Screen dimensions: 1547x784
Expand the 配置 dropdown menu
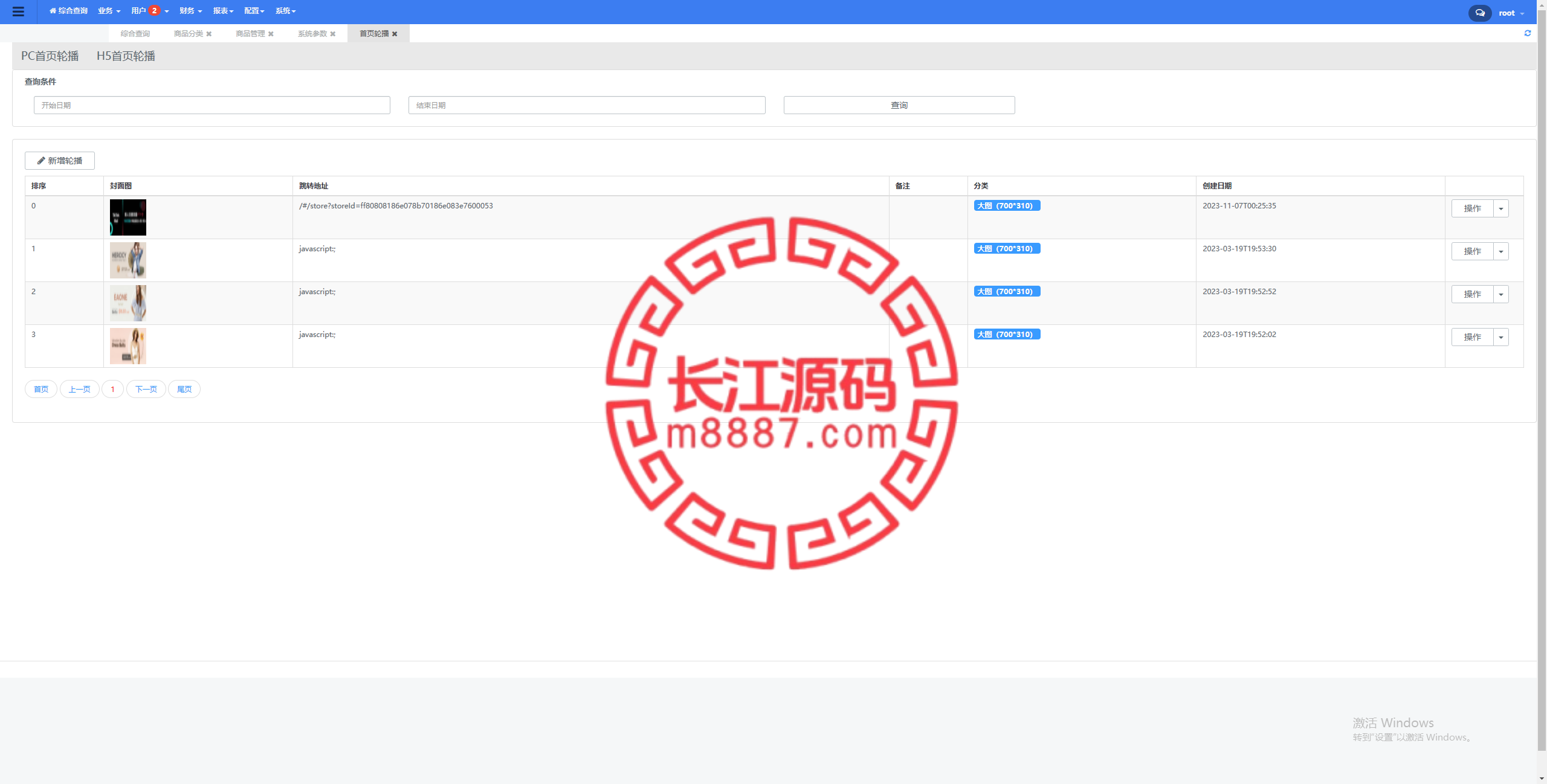(x=254, y=11)
